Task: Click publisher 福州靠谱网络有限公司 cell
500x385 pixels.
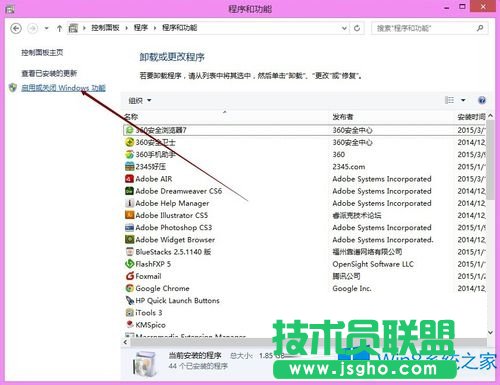Action: (367, 252)
